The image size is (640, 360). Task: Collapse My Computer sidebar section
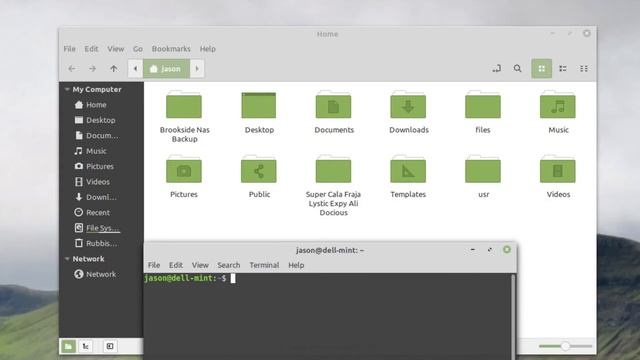point(67,89)
